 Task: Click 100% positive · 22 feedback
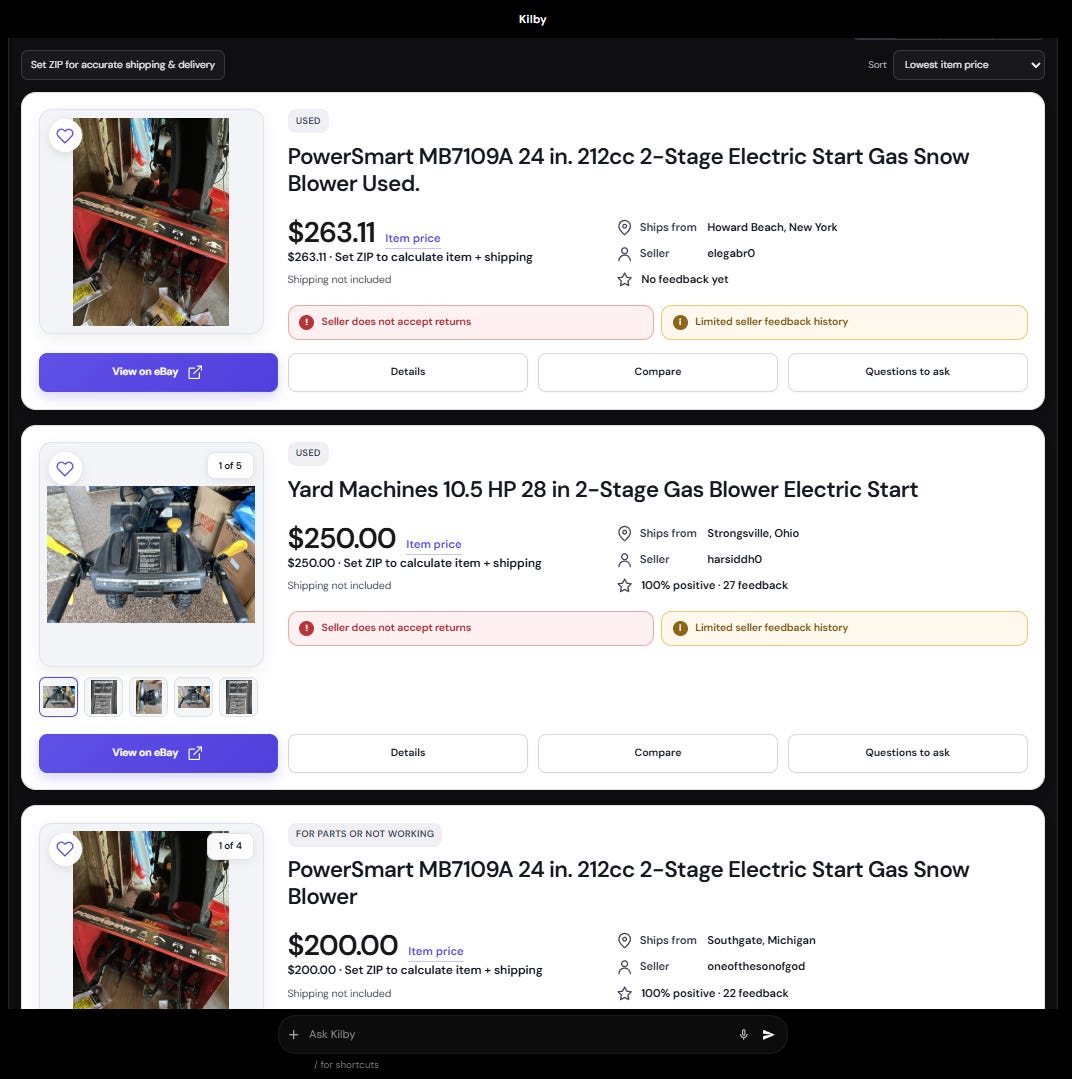coord(714,993)
